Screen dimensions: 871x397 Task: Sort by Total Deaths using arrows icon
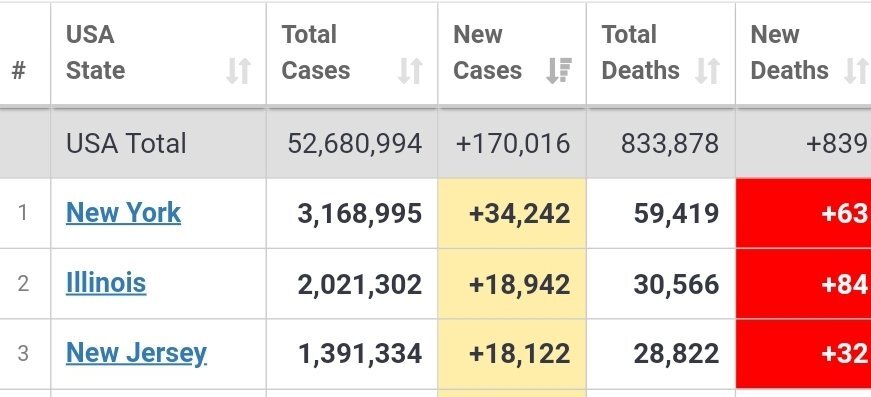(x=708, y=71)
